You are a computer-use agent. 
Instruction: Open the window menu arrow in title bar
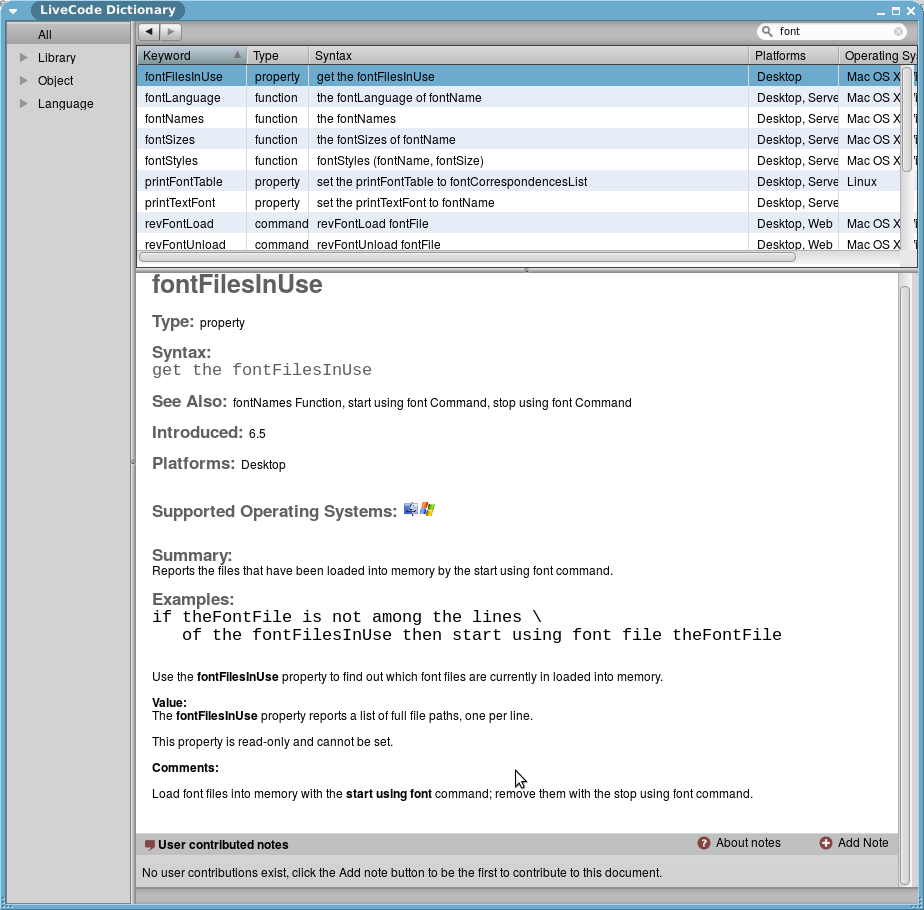pyautogui.click(x=13, y=11)
